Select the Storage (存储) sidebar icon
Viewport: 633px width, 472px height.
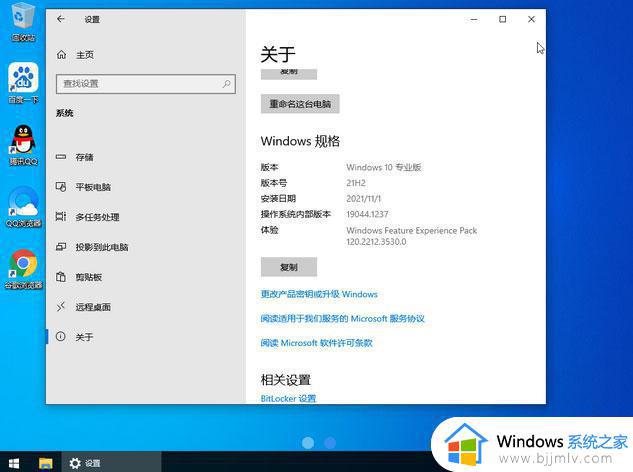click(x=61, y=157)
